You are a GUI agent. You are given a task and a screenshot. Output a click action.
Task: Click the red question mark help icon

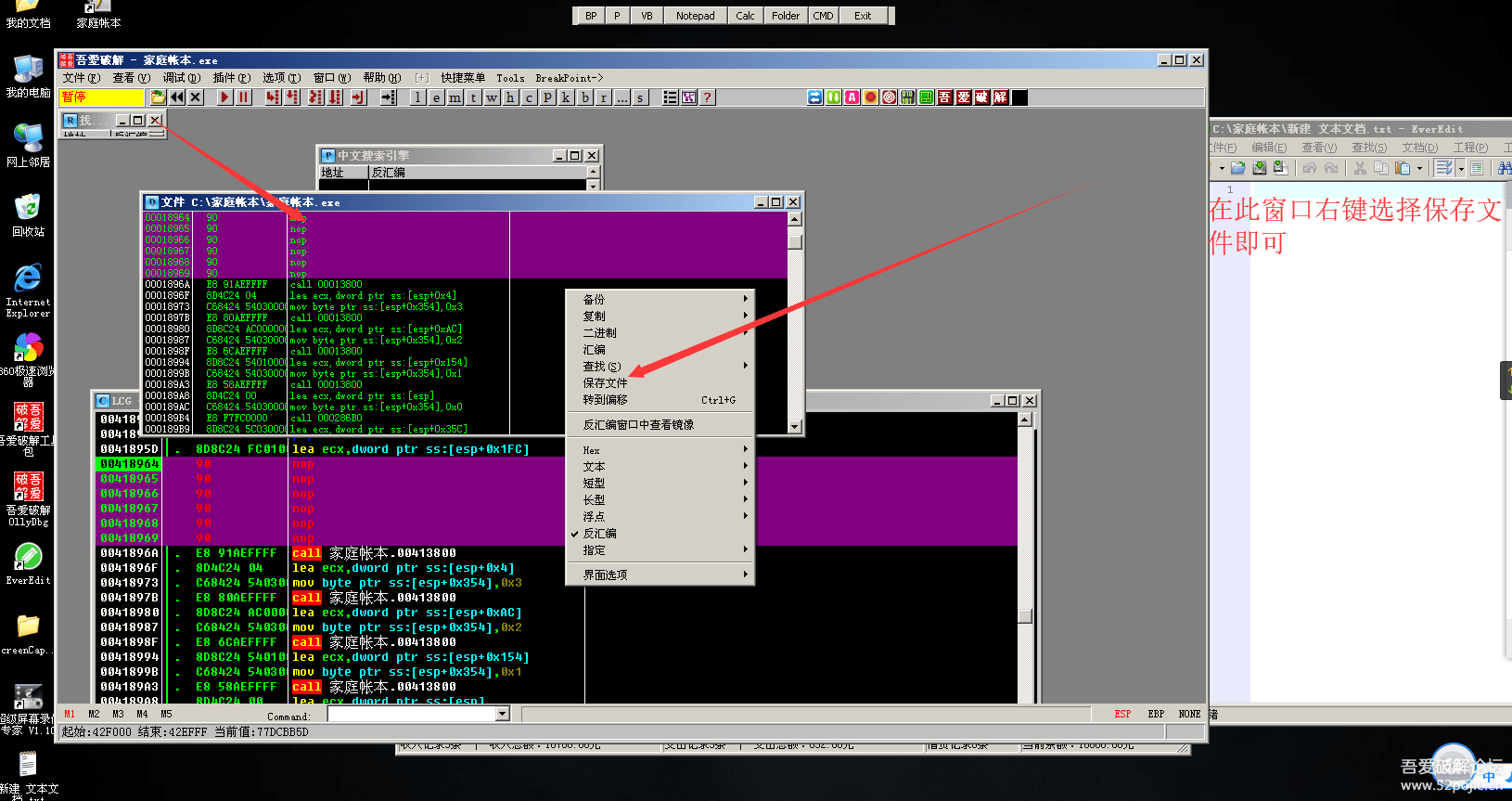coord(708,97)
